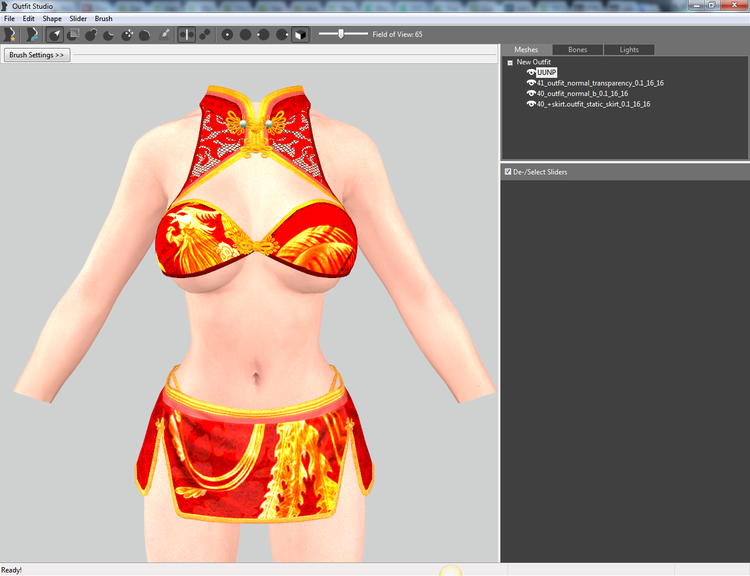
Task: Click the Load Outfit icon in toolbar
Action: point(33,34)
